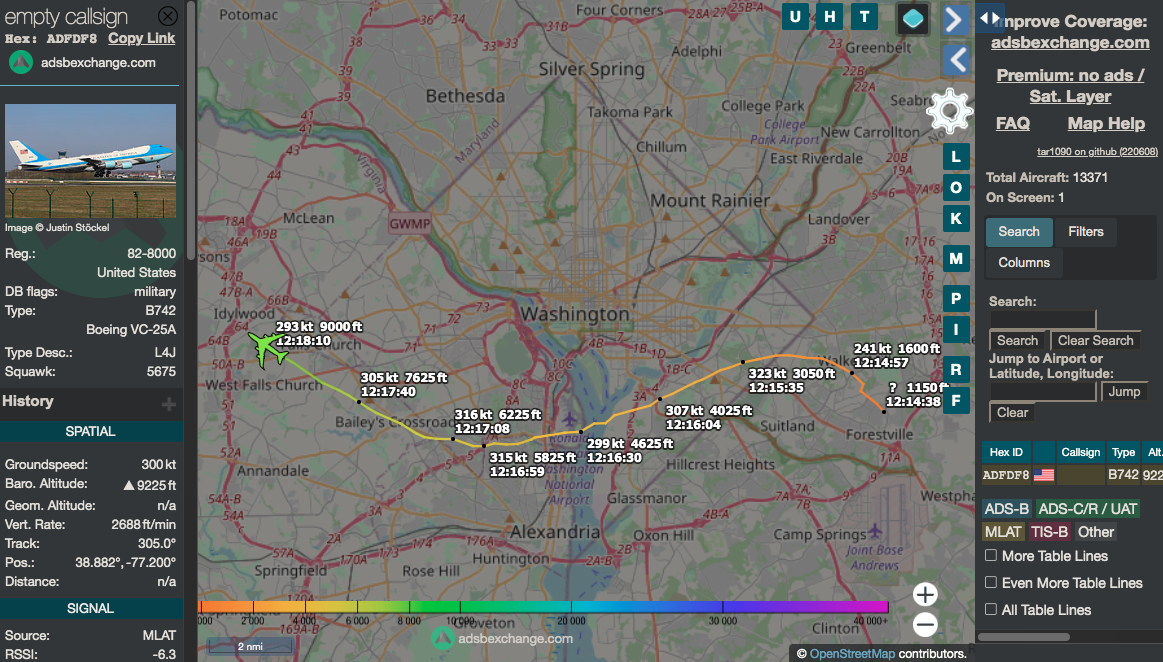Open the Map Help link
Screen dimensions: 1163x662
tap(1106, 123)
